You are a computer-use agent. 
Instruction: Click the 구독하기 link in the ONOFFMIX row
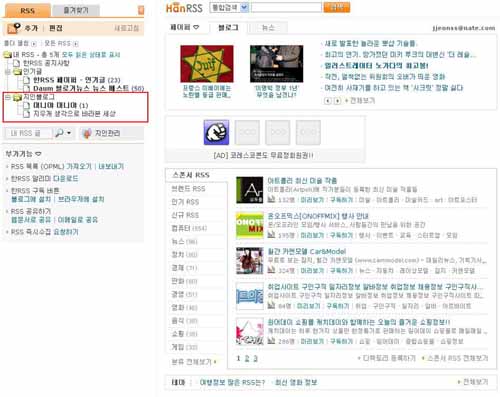point(341,235)
